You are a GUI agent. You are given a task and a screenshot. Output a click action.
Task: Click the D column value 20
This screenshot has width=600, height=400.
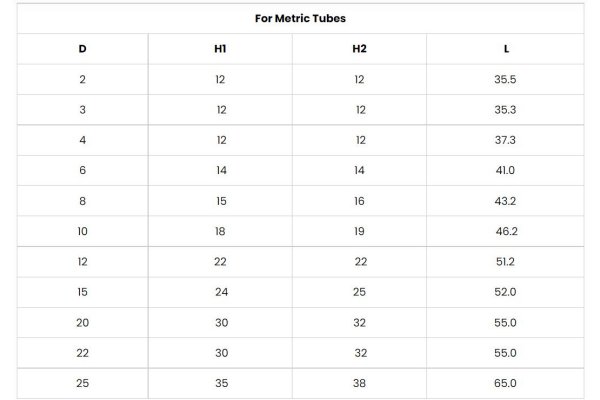pos(82,322)
